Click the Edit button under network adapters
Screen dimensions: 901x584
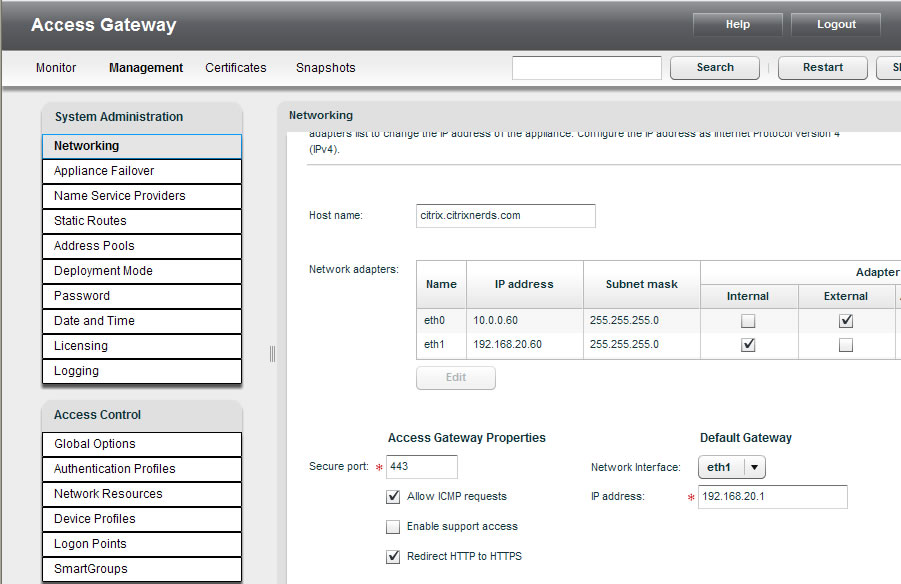click(x=456, y=378)
